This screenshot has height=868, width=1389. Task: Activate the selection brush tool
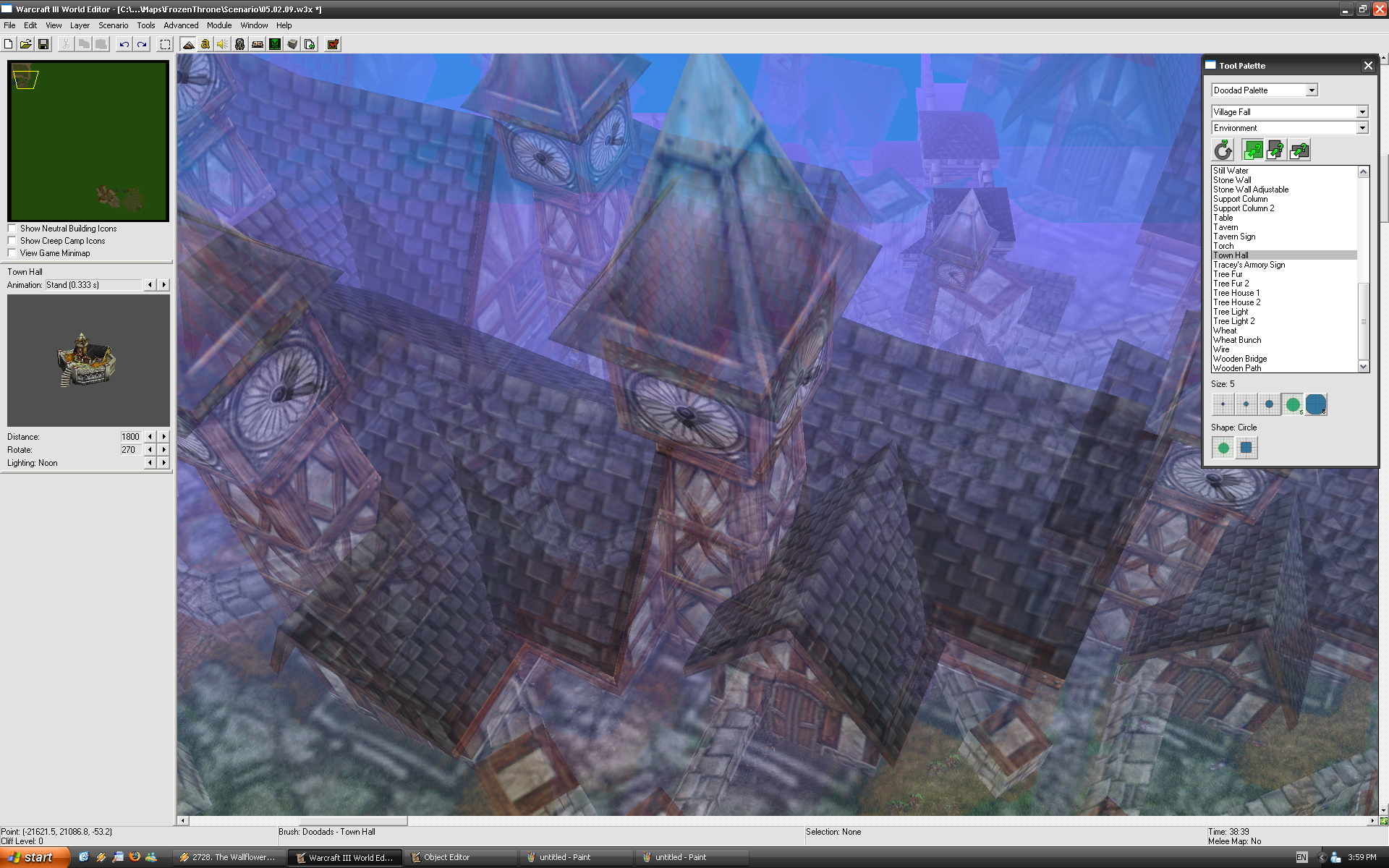(165, 44)
